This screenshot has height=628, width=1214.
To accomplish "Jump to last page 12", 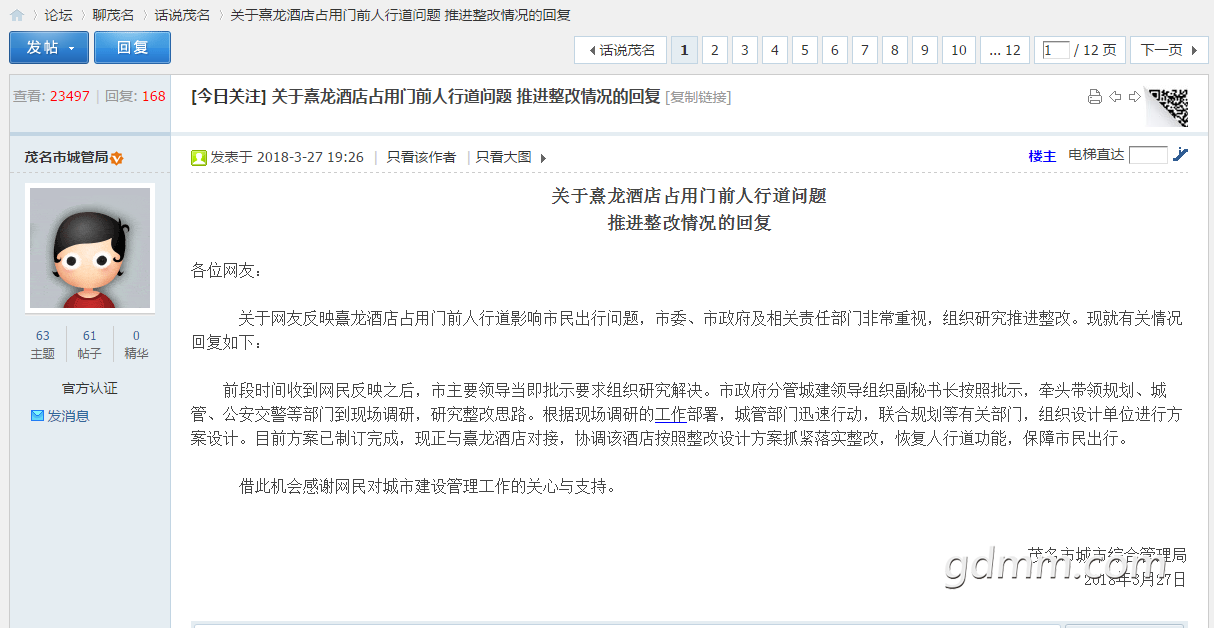I will point(1004,50).
